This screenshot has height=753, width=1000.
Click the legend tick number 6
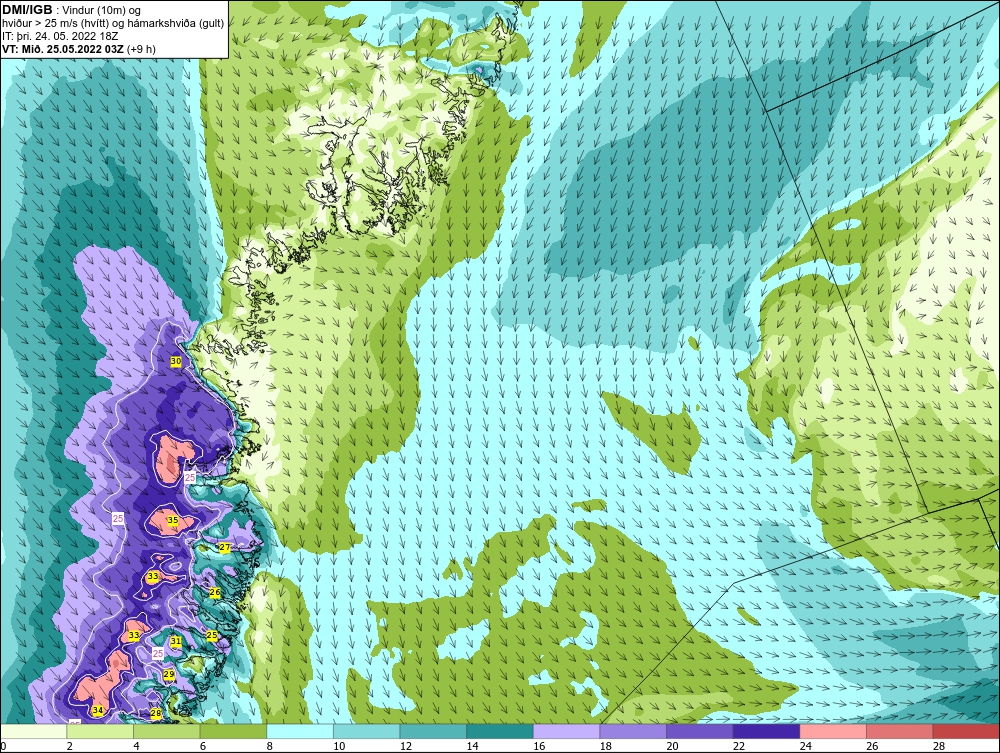203,746
